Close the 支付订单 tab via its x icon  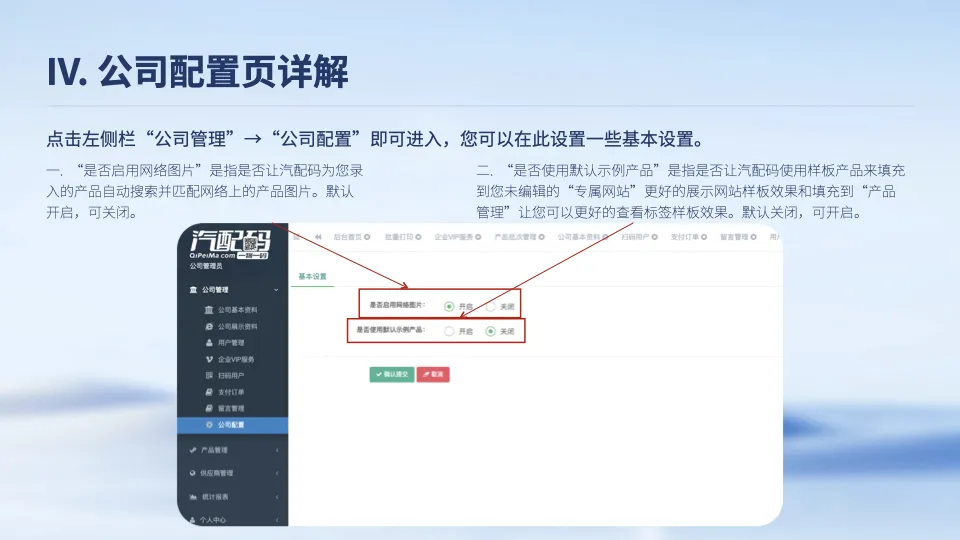(x=704, y=237)
